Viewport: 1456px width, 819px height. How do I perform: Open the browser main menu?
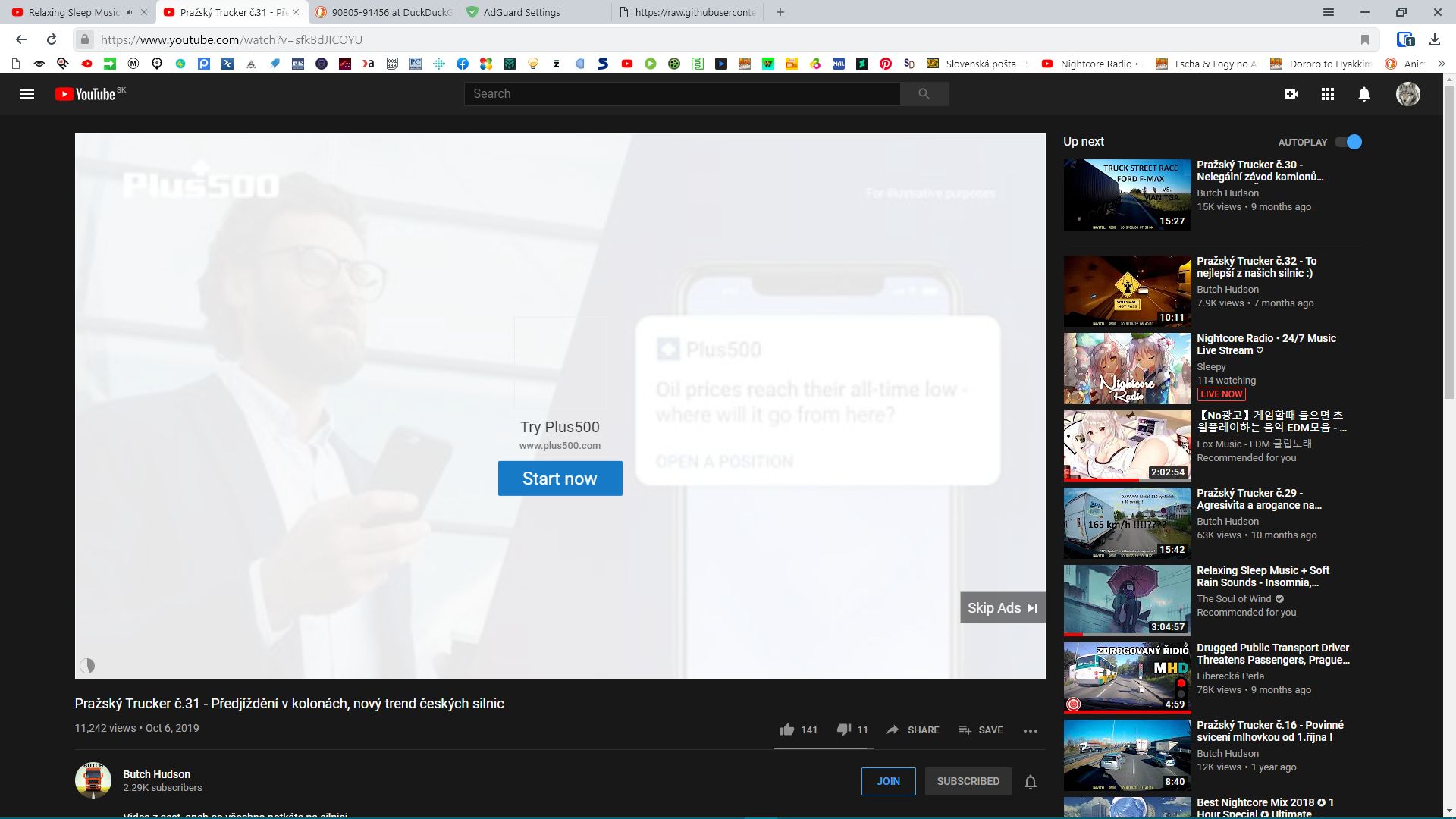pyautogui.click(x=1329, y=12)
